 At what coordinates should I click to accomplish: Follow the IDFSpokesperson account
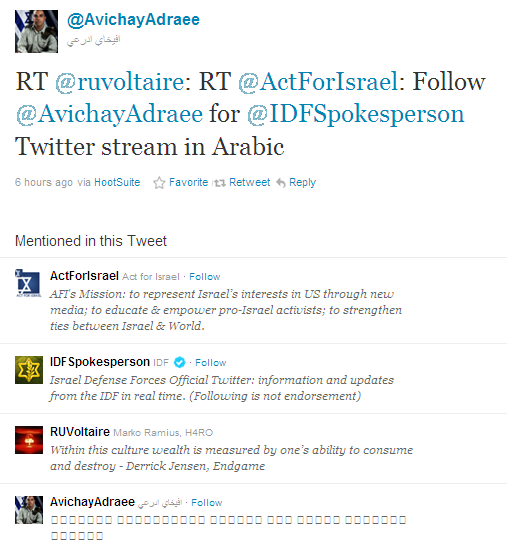210,363
